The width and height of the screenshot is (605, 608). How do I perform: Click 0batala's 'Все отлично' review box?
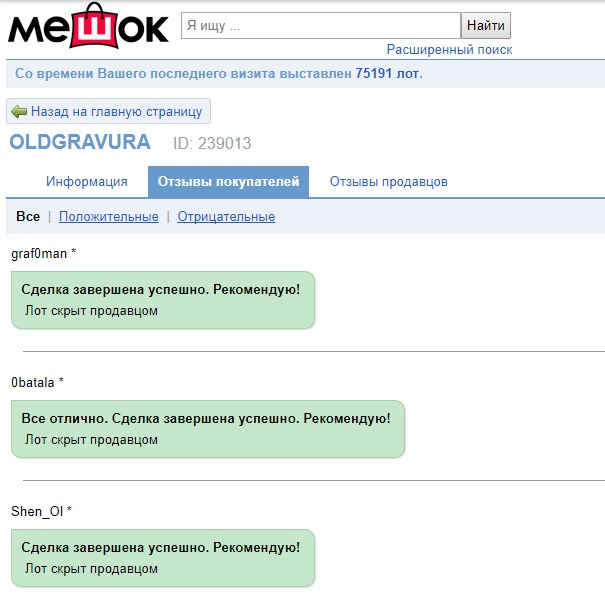[x=208, y=429]
